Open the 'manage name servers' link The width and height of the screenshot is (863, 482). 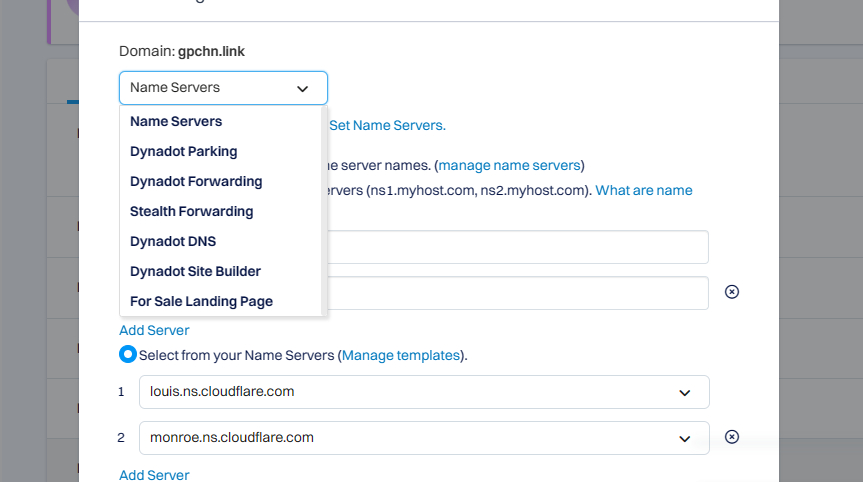pyautogui.click(x=509, y=165)
